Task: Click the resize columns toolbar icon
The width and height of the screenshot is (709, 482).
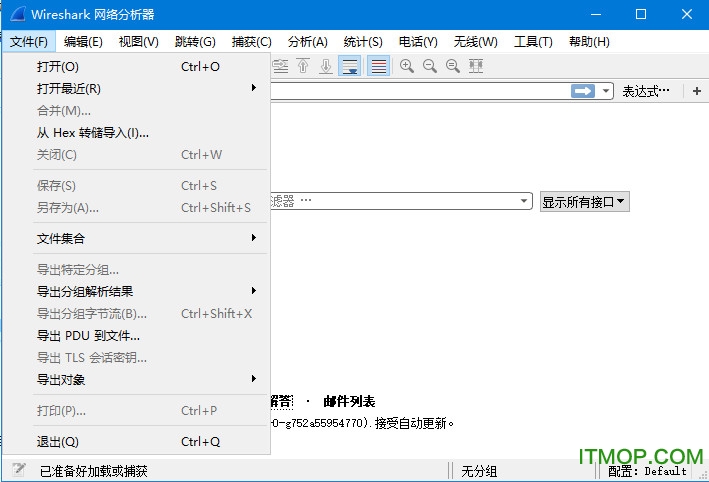Action: click(477, 66)
